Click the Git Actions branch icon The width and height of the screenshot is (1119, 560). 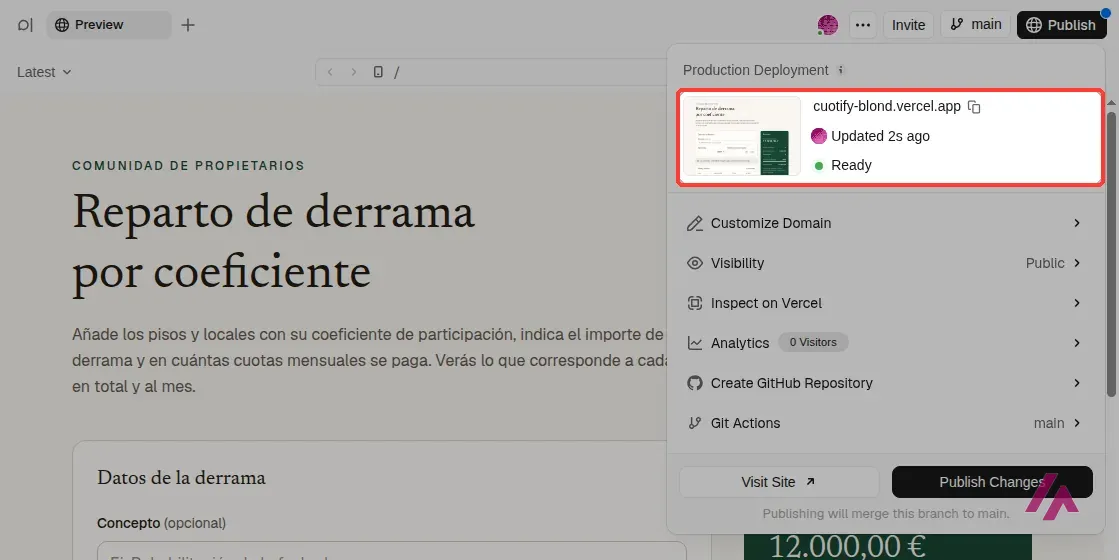[694, 423]
